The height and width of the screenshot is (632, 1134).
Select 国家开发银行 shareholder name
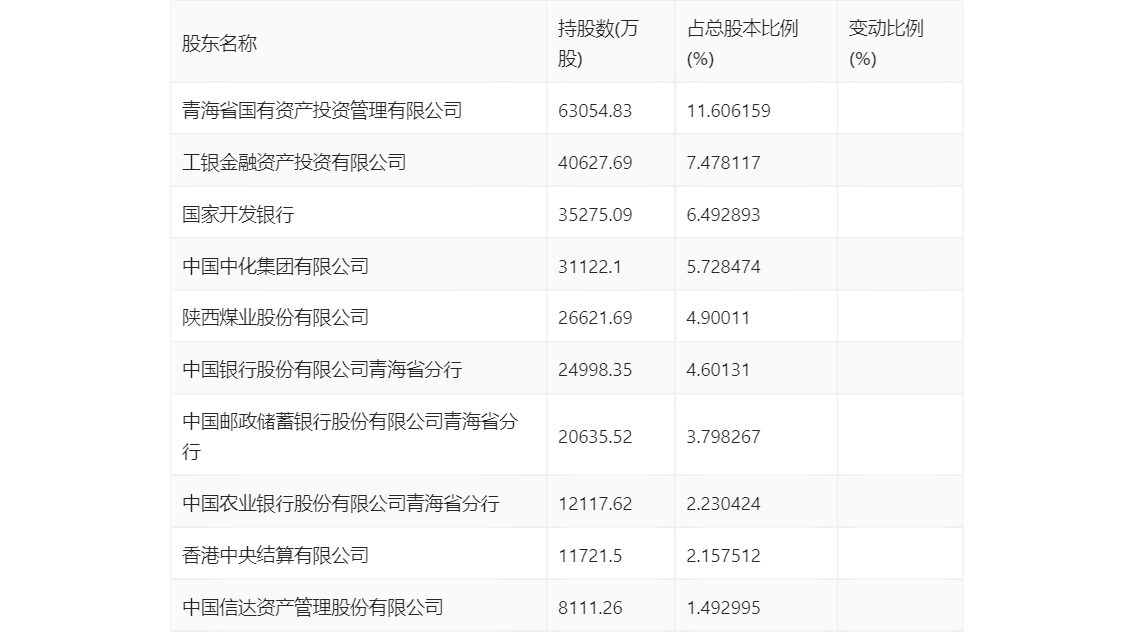tap(238, 215)
